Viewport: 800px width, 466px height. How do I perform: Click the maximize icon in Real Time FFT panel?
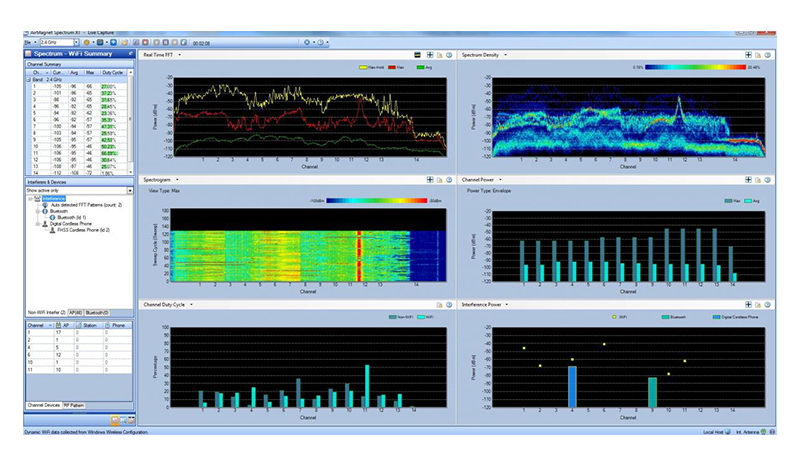pyautogui.click(x=429, y=55)
